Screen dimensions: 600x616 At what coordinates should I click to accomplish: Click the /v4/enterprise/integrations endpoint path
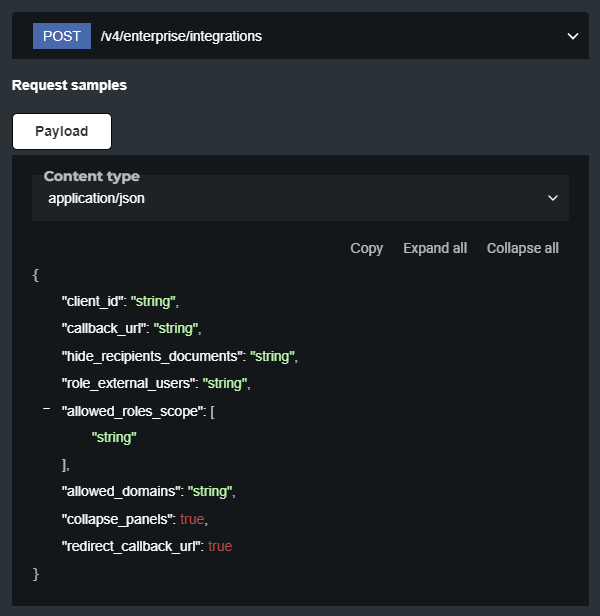[x=181, y=36]
